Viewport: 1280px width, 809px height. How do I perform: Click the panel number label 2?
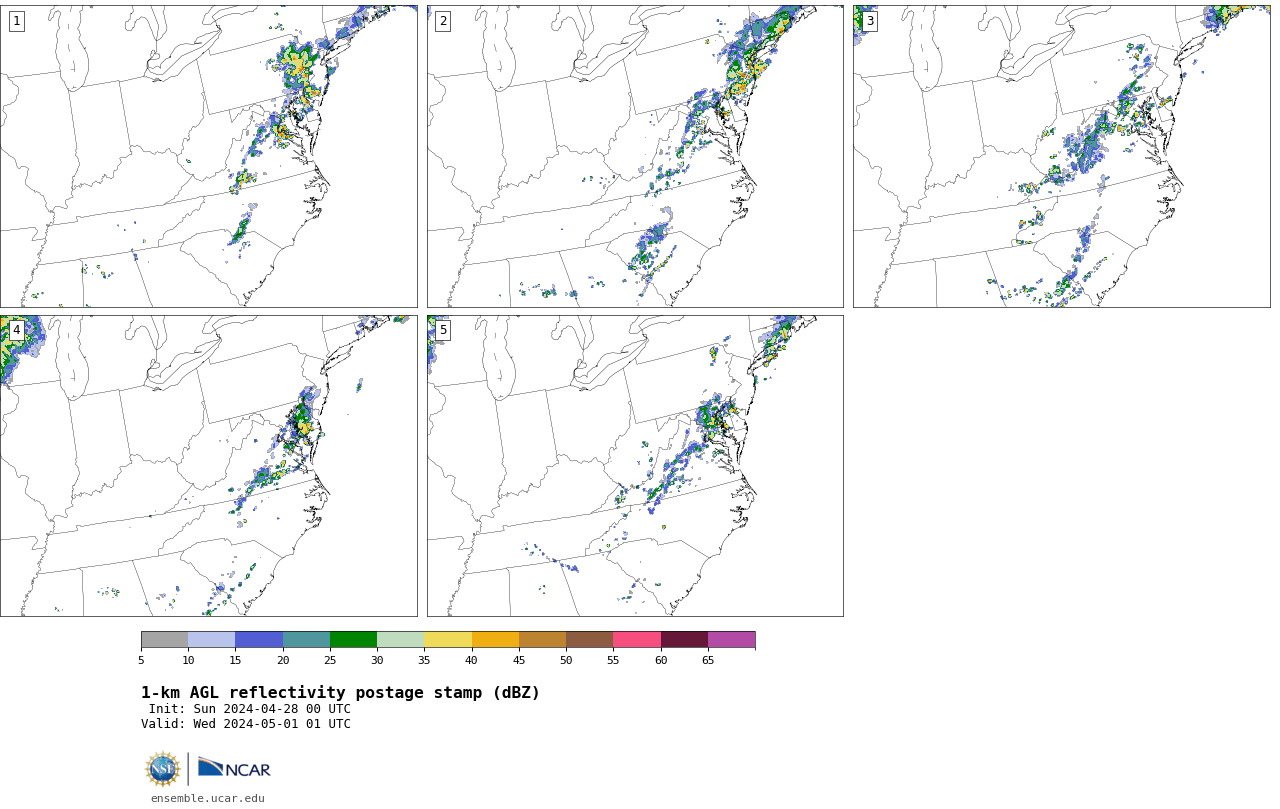click(443, 21)
